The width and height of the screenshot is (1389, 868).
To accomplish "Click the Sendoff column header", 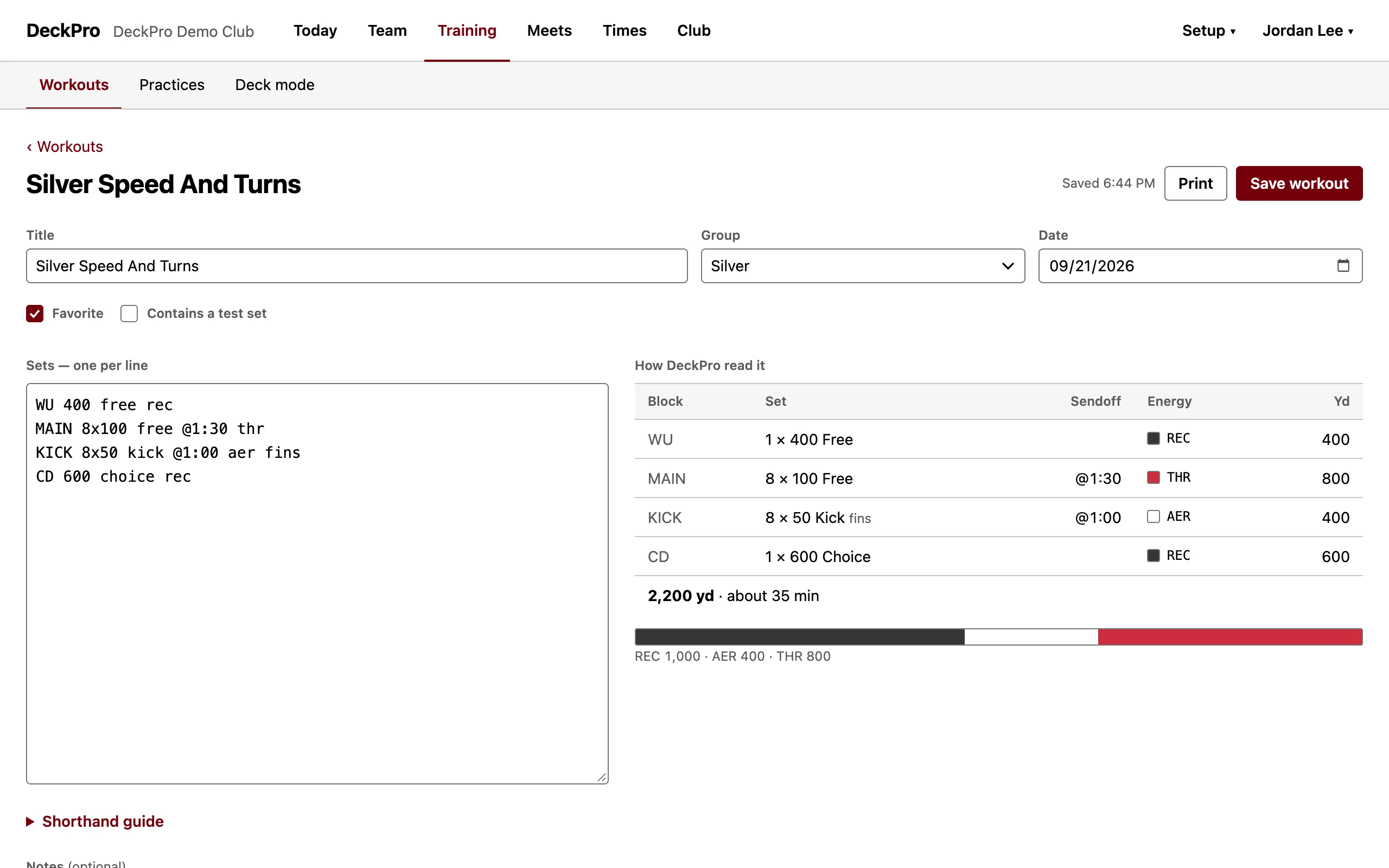I will (1095, 401).
